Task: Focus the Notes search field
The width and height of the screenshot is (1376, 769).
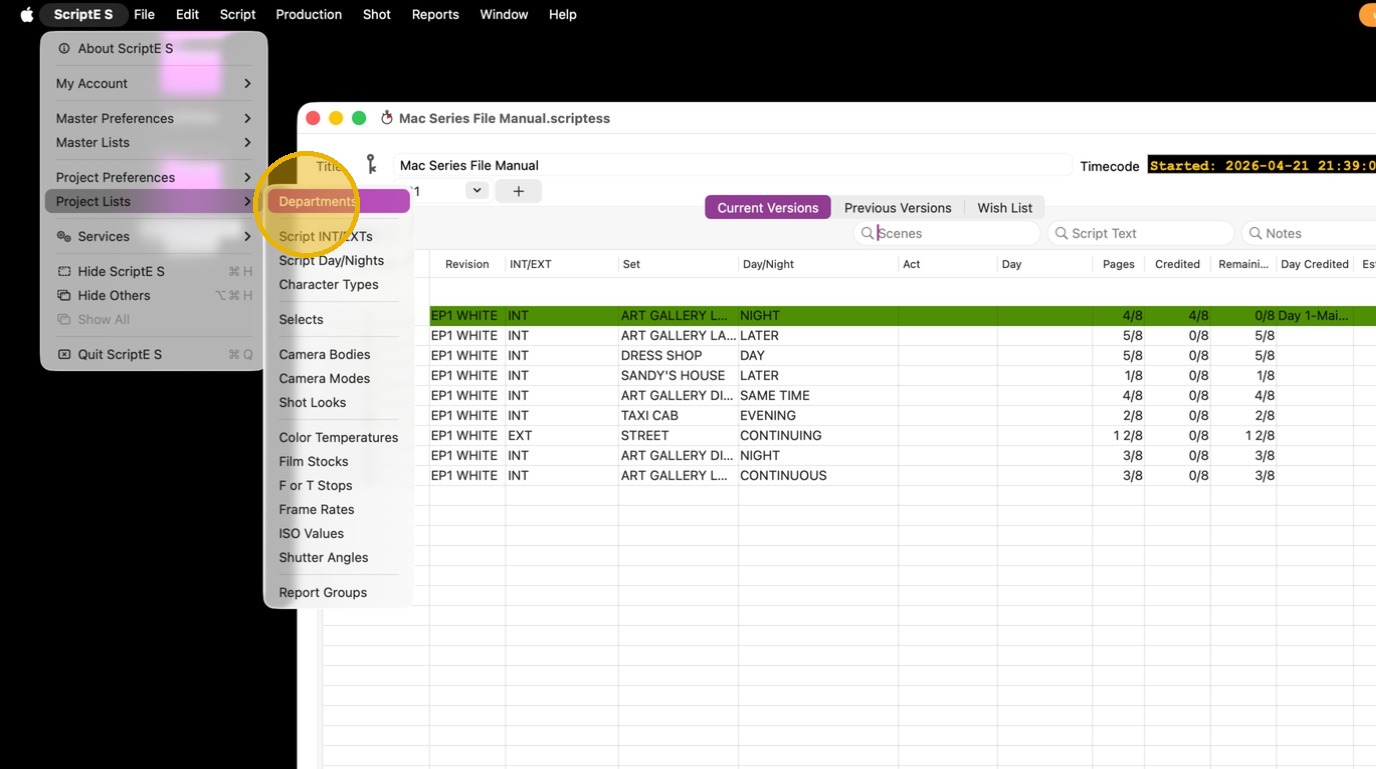Action: coord(1310,233)
